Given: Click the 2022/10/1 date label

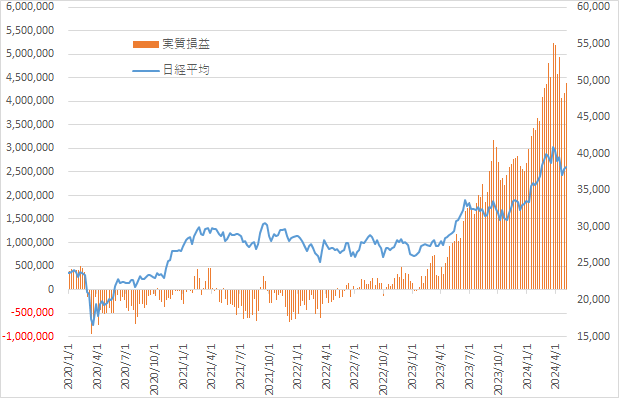Looking at the screenshot, I should point(384,369).
